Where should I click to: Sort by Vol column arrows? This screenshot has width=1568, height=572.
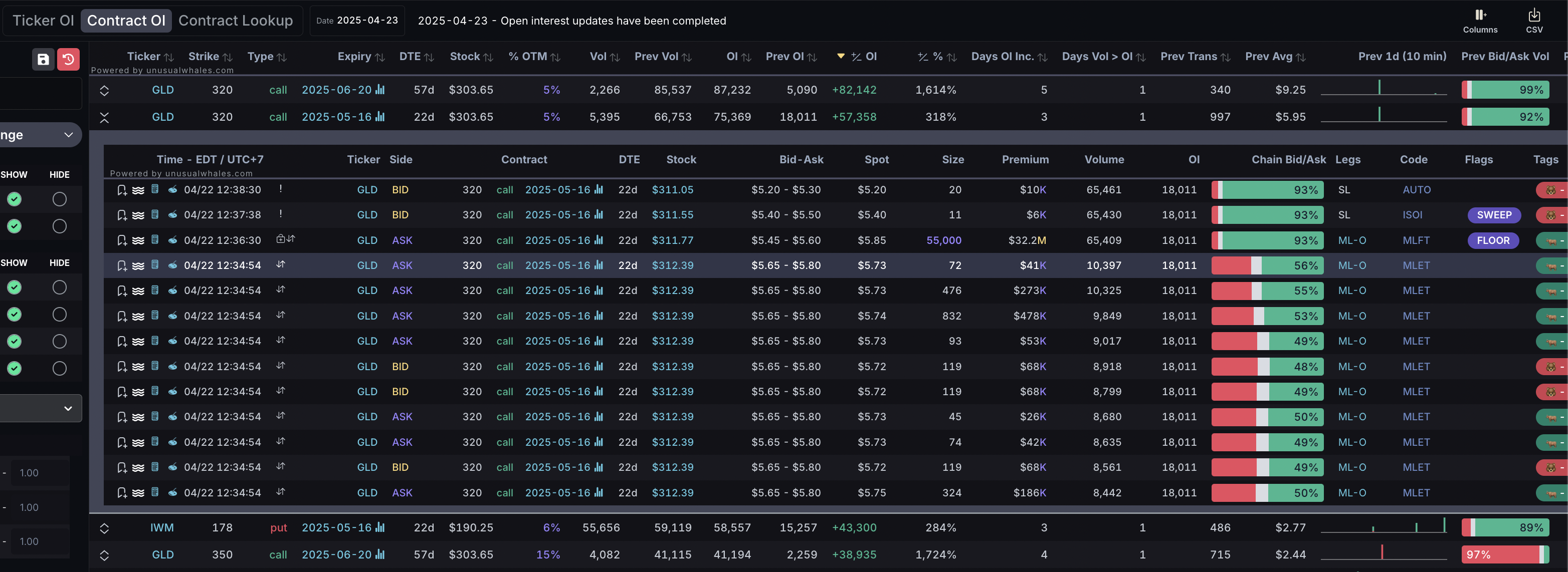[615, 57]
